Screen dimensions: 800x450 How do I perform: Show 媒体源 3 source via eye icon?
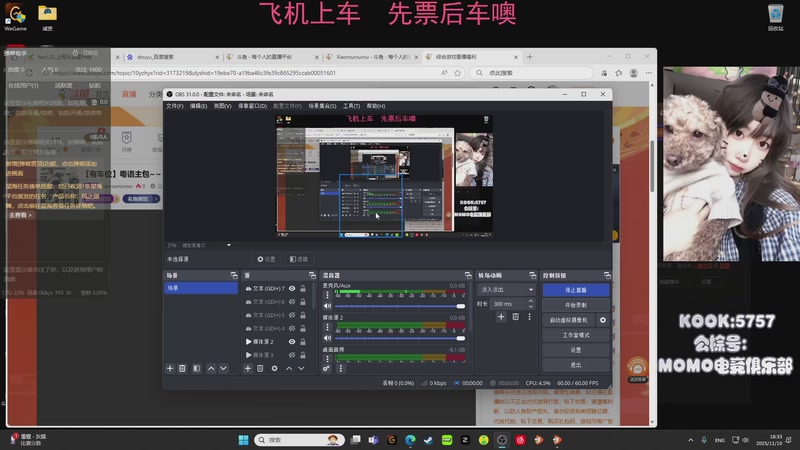pos(292,355)
